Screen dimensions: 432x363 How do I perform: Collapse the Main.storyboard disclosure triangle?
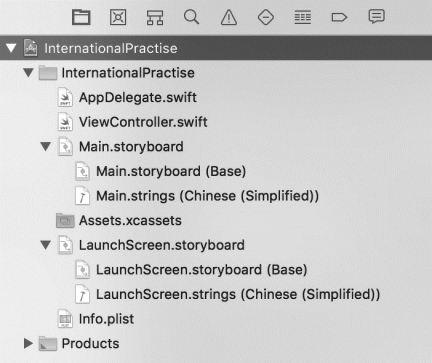click(x=46, y=146)
